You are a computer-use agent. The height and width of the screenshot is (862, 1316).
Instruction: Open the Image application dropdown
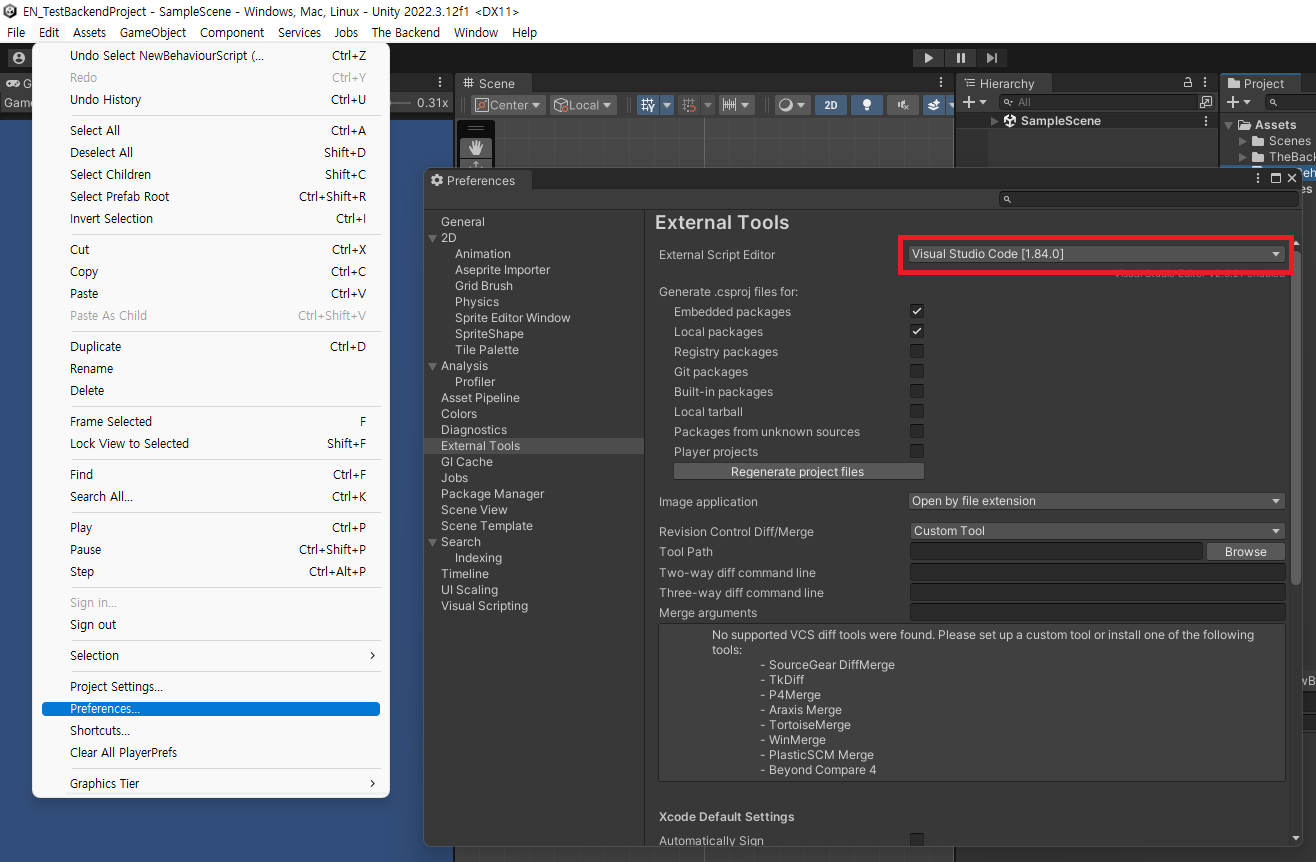(x=1096, y=501)
